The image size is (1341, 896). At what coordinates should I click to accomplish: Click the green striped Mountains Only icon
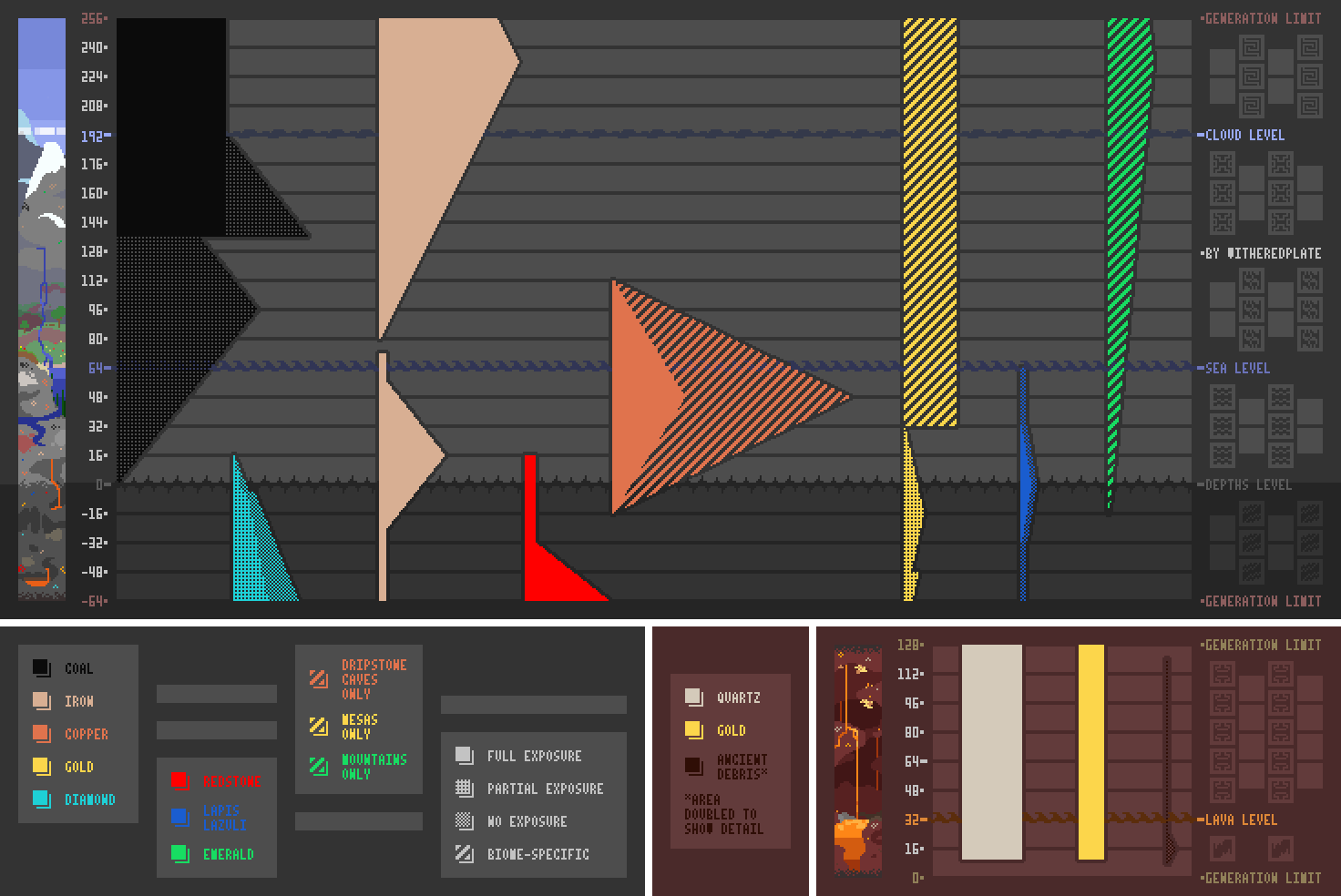click(318, 767)
